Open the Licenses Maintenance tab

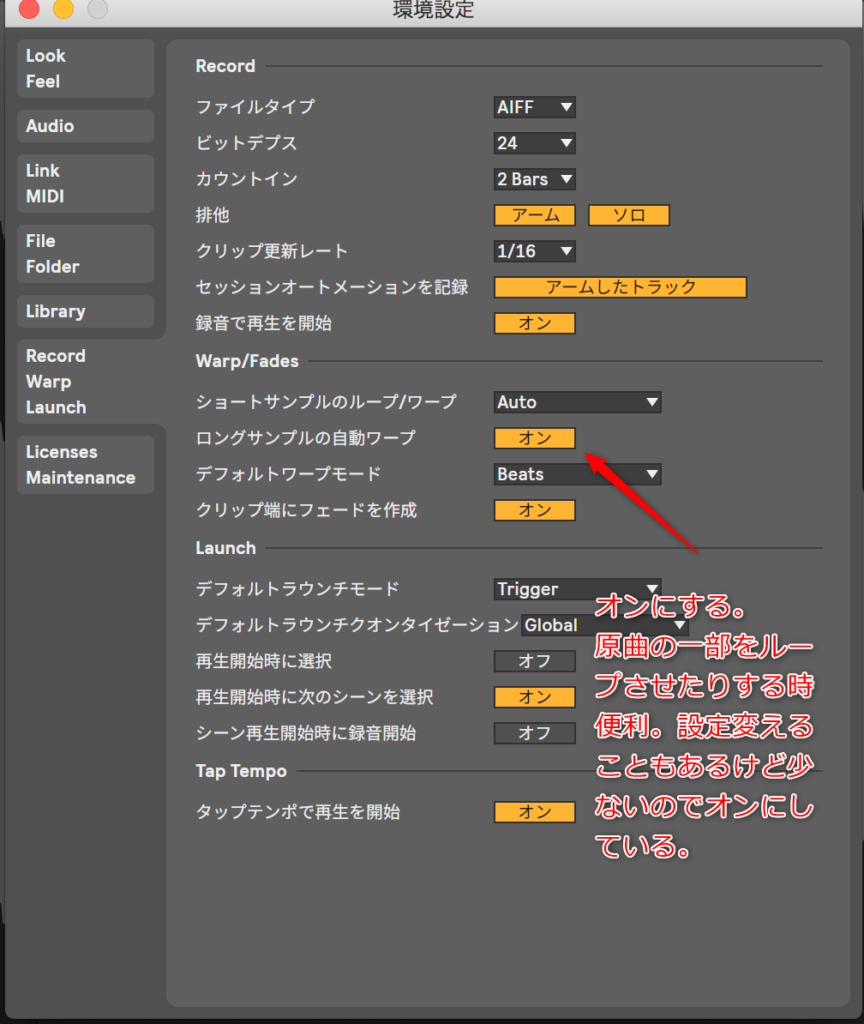(x=85, y=465)
